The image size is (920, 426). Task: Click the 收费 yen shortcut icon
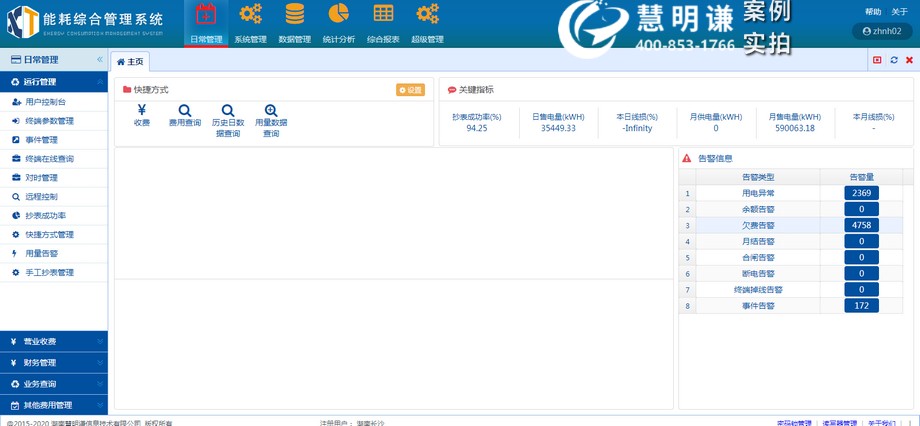pyautogui.click(x=141, y=111)
